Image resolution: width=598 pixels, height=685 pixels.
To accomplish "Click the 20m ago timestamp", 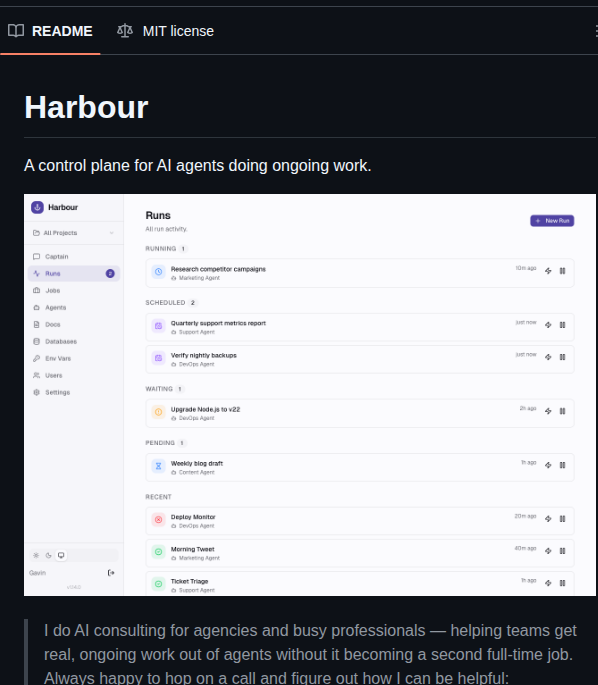I will 525,516.
